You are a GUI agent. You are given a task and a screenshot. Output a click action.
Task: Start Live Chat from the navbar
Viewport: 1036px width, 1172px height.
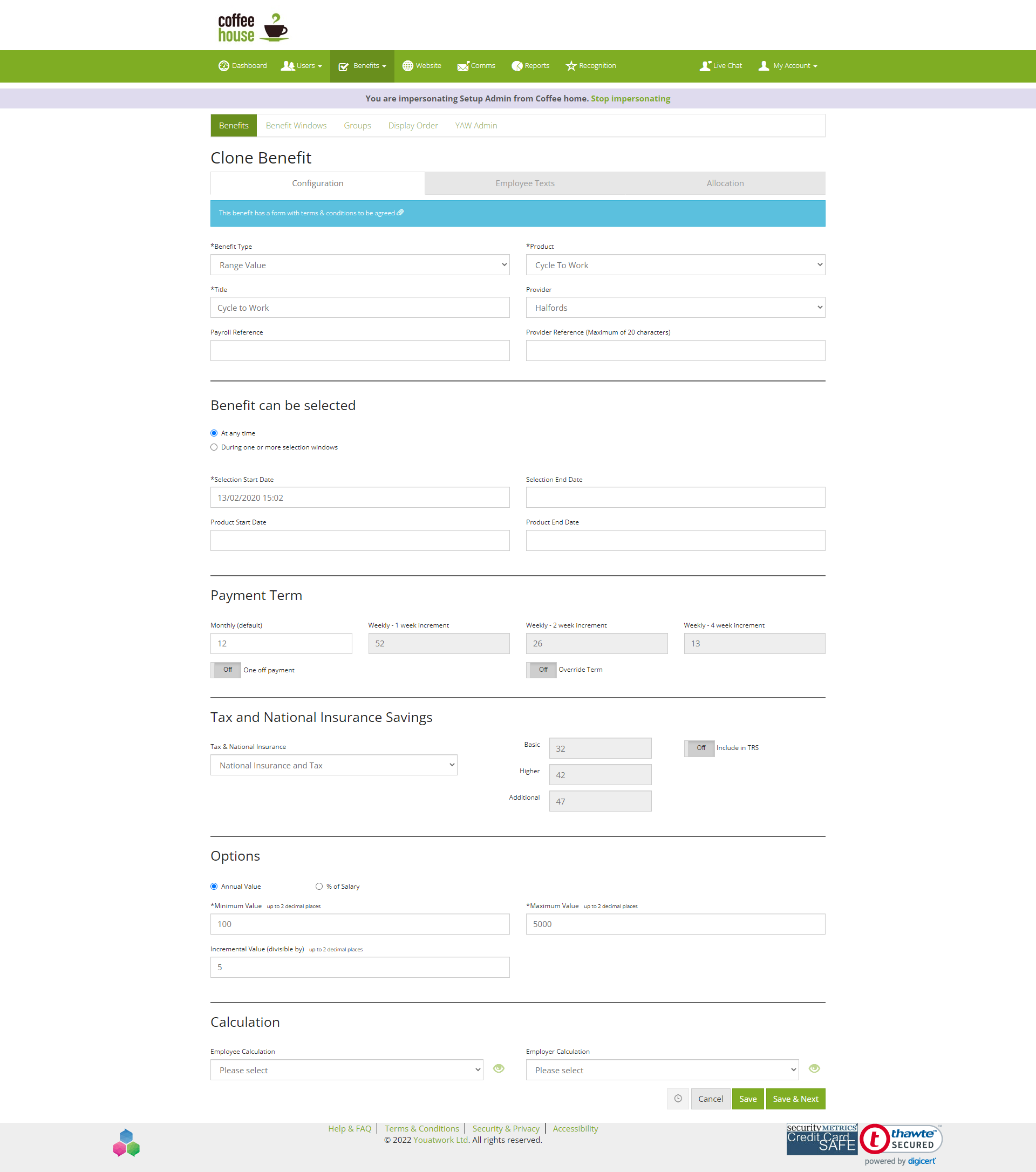pos(721,66)
